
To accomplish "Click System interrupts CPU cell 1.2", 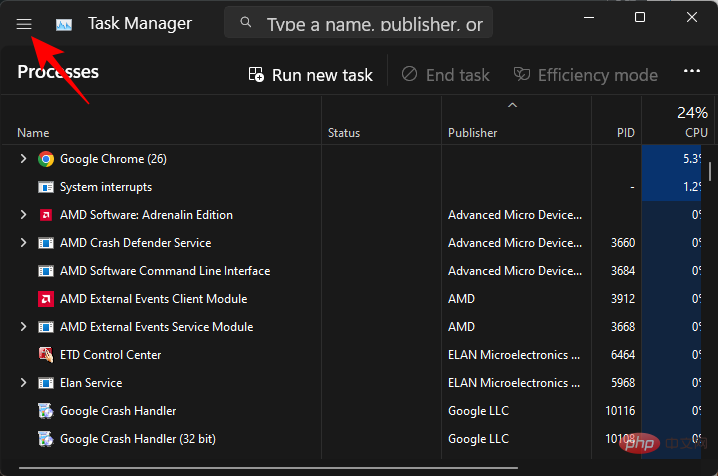I will 671,187.
